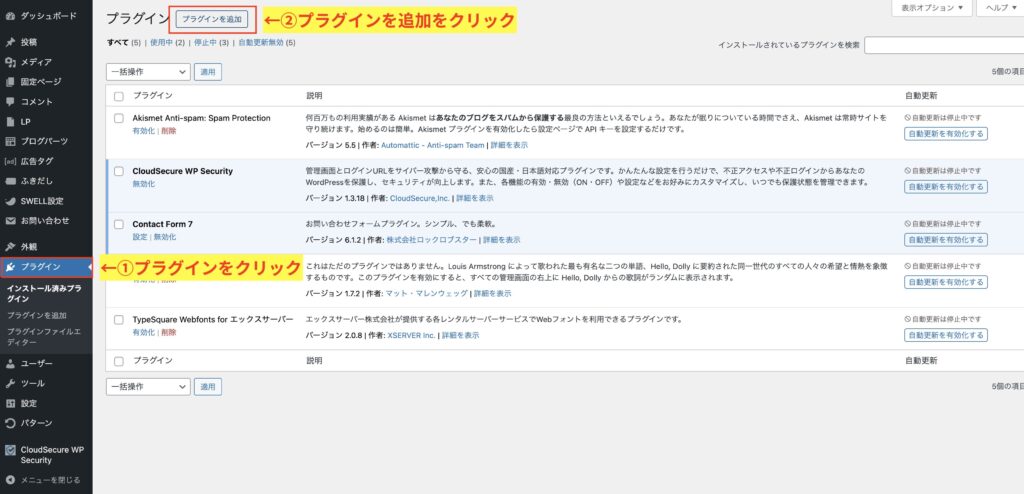Viewport: 1024px width, 494px height.
Task: Check the Akismet Anti-spam plugin checkbox
Action: tap(119, 118)
